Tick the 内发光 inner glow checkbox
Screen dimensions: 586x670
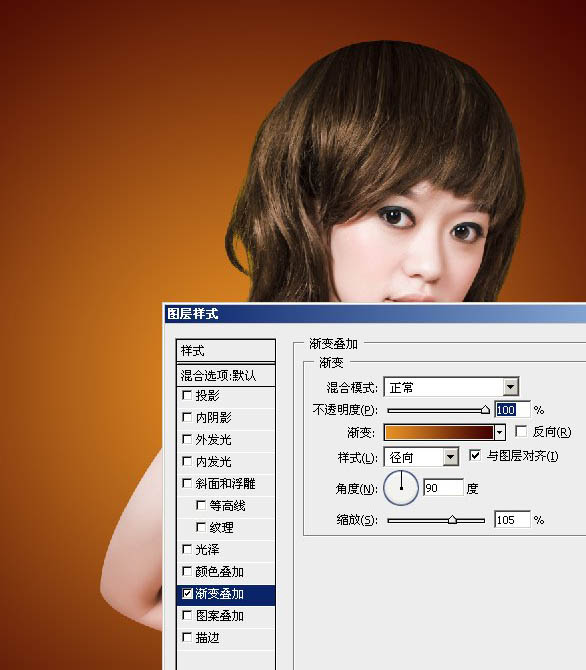187,461
